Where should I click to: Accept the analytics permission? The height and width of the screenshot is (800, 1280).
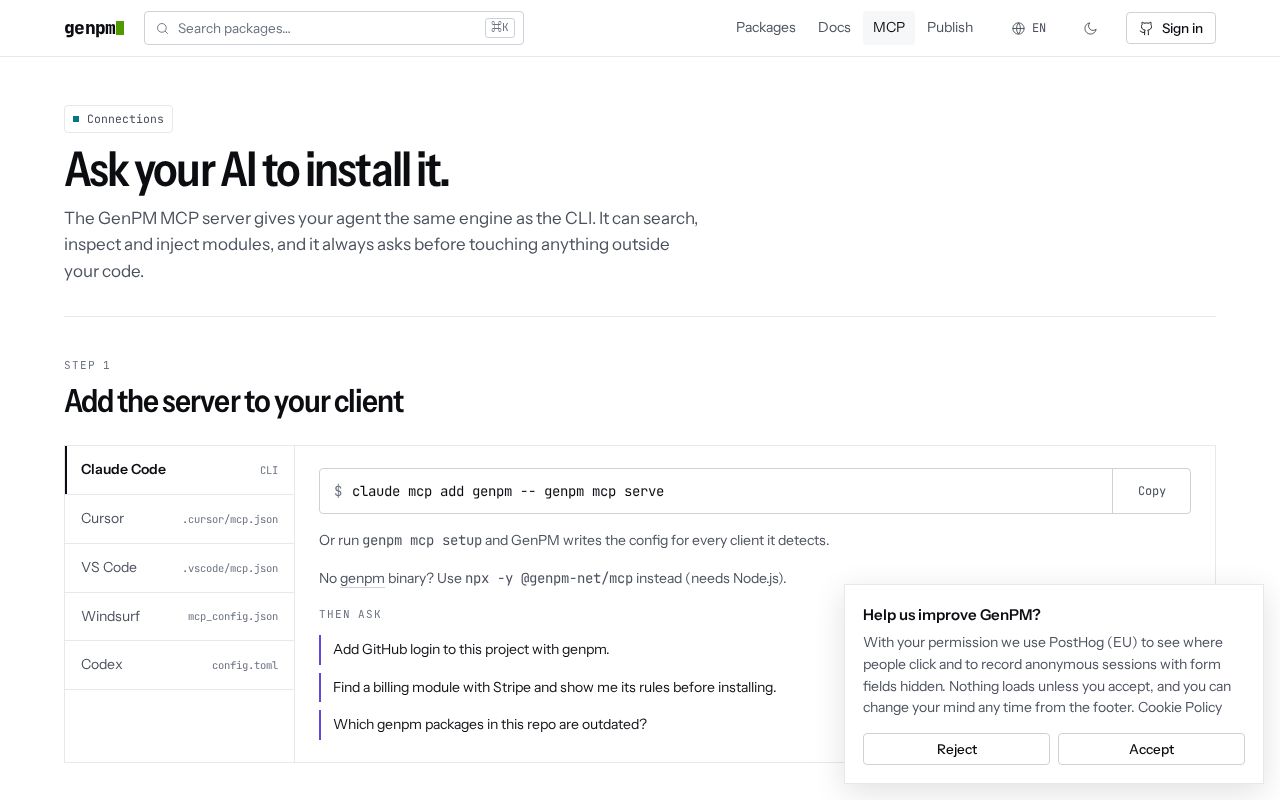[x=1151, y=749]
